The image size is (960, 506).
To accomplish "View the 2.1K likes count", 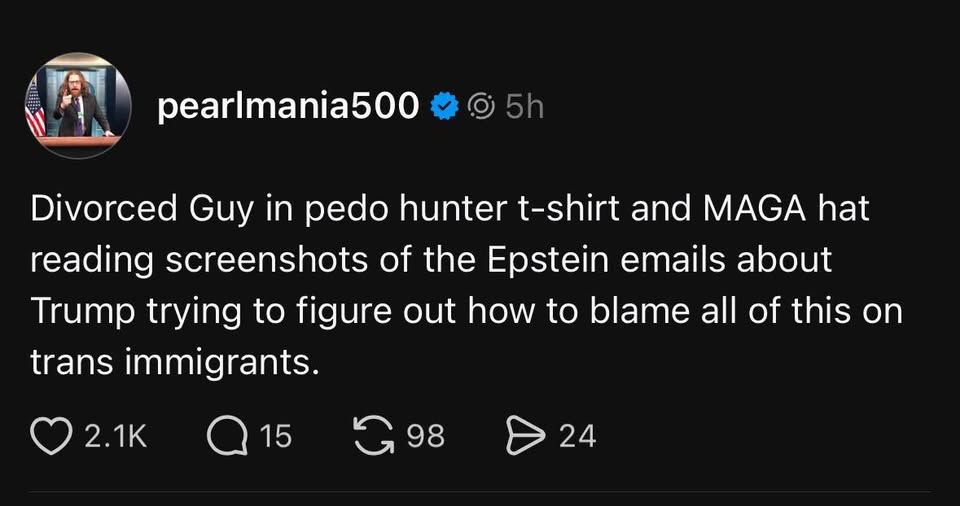I will pos(116,435).
